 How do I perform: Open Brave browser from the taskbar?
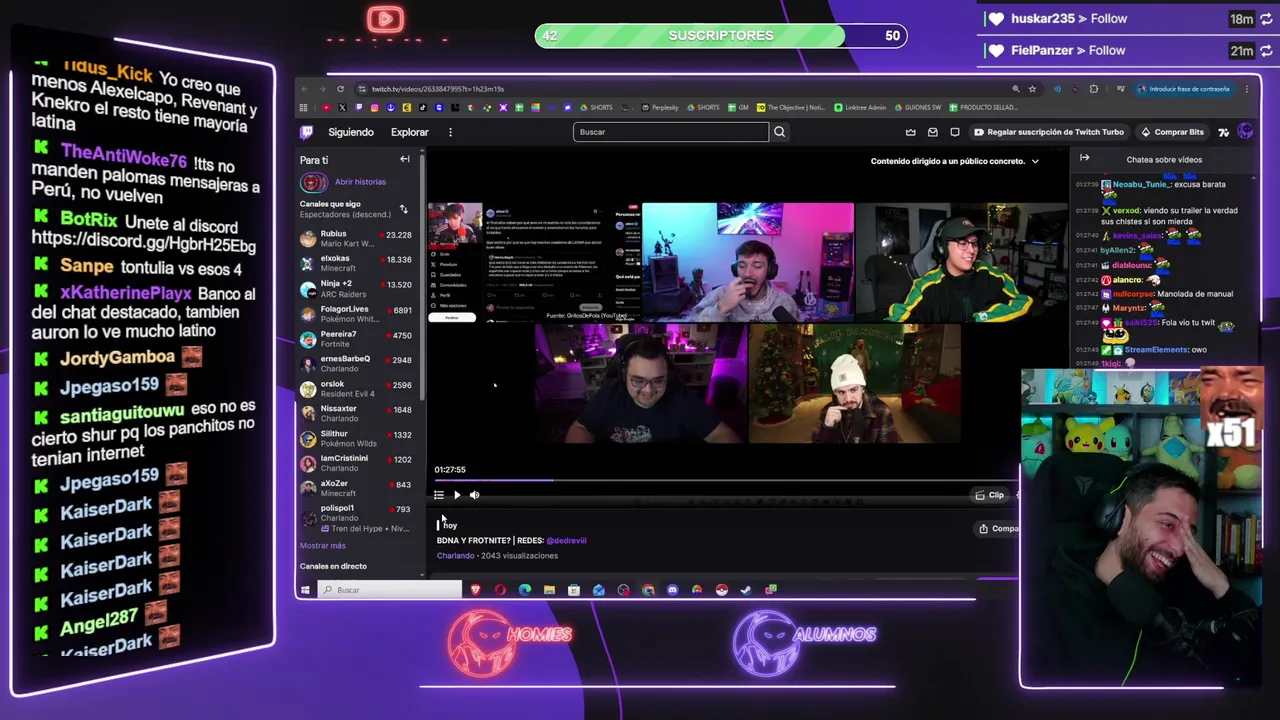point(475,590)
